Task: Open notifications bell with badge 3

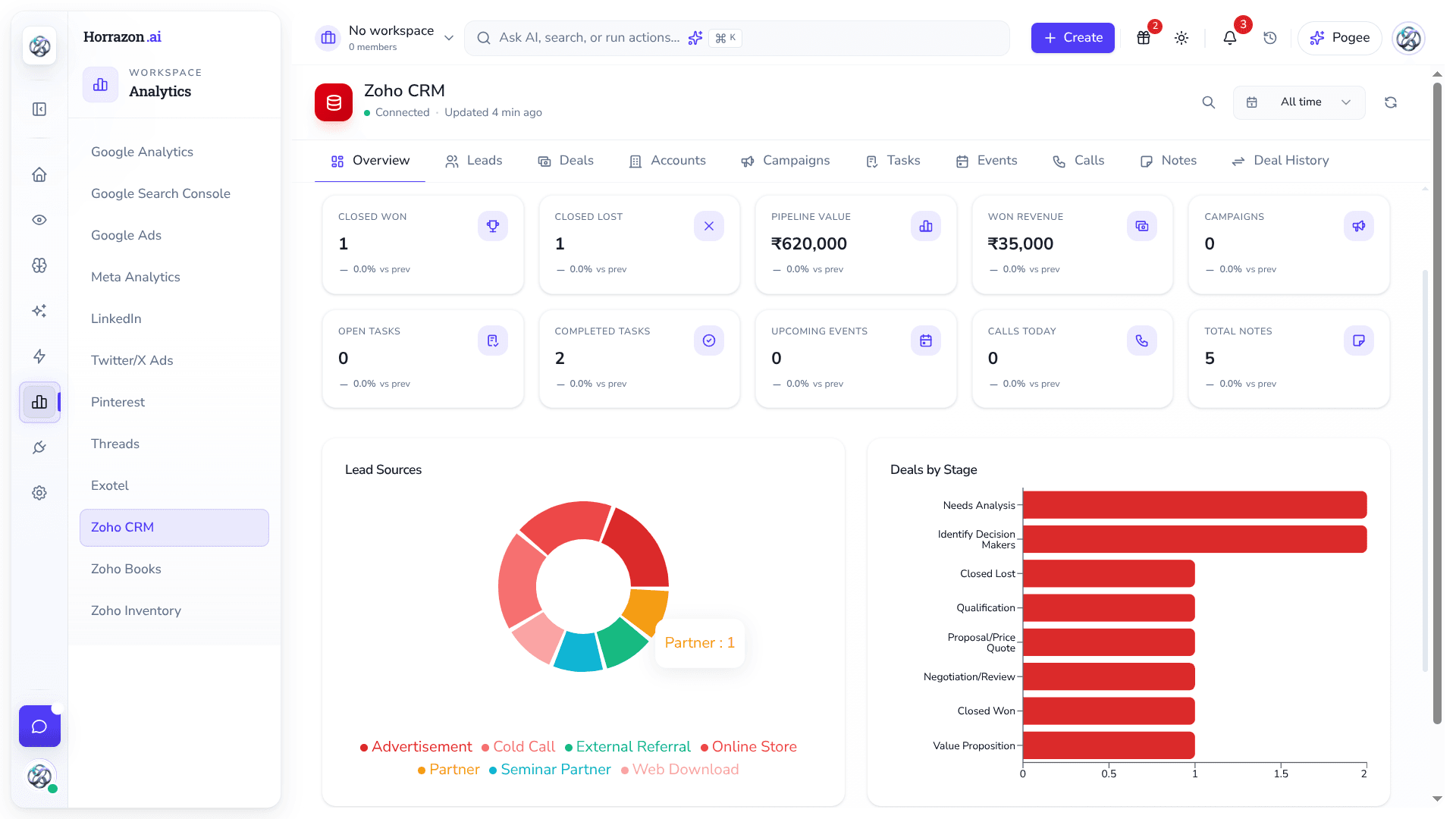Action: tap(1230, 38)
